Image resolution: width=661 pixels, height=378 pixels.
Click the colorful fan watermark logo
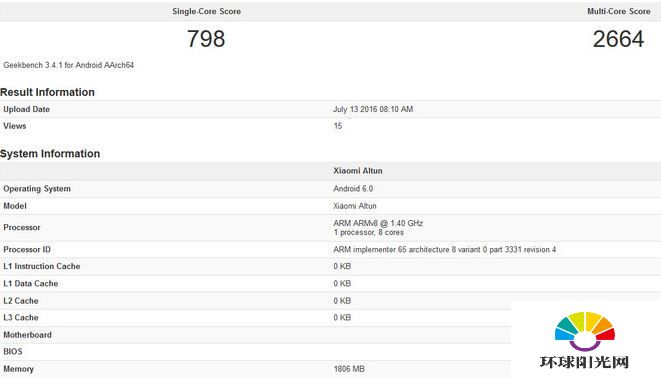coord(585,331)
